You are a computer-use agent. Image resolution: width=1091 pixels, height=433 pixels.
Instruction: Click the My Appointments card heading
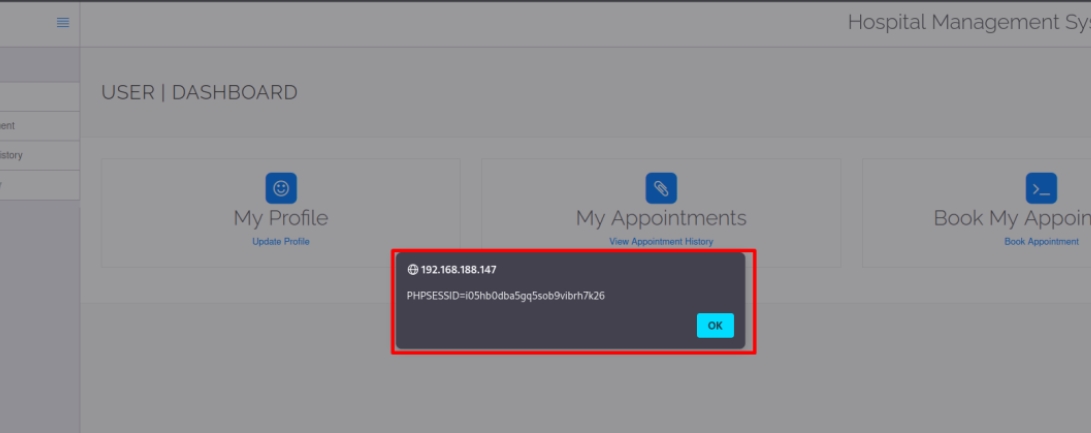pyautogui.click(x=661, y=218)
